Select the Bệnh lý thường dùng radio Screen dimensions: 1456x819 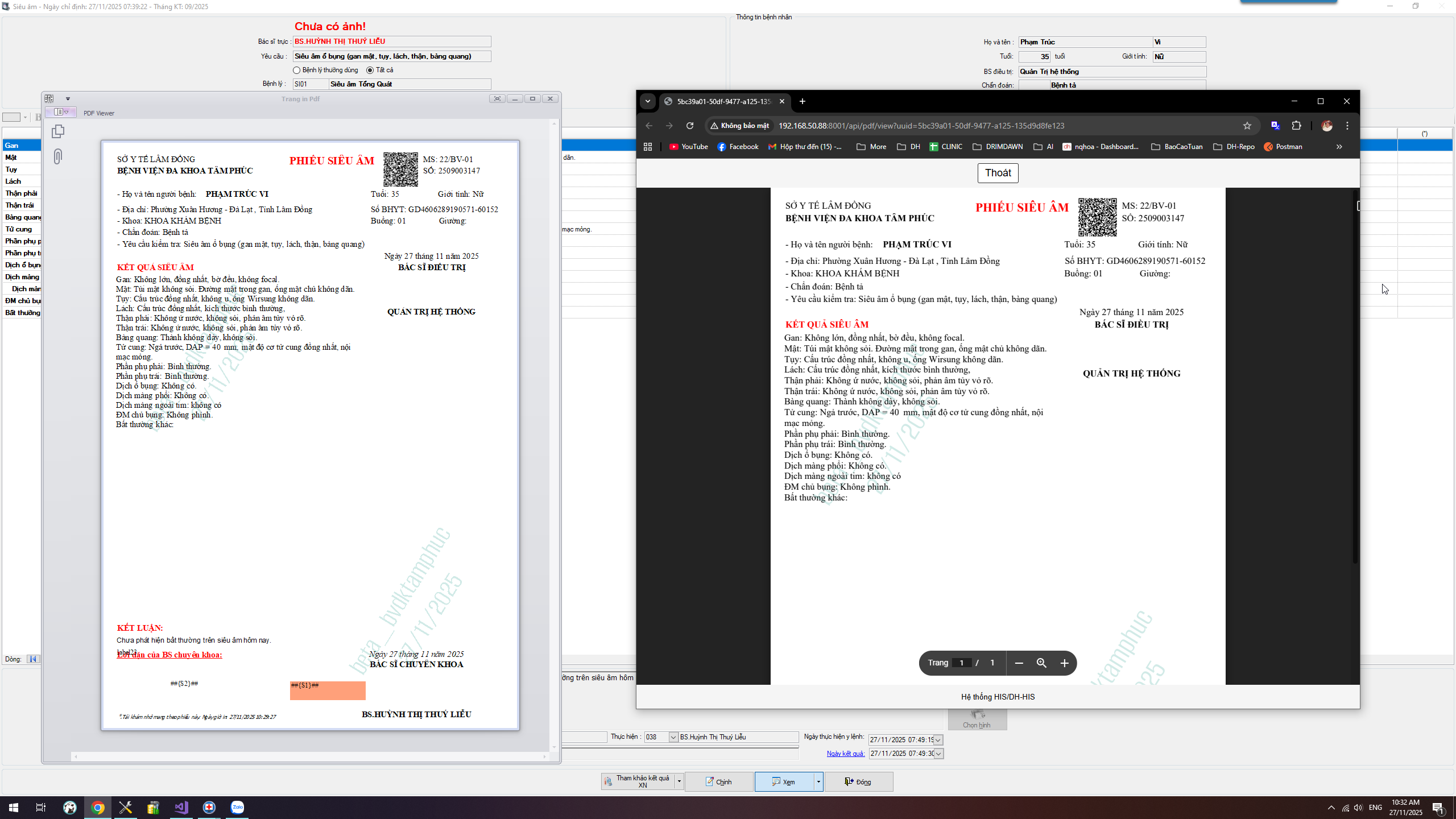click(x=296, y=71)
